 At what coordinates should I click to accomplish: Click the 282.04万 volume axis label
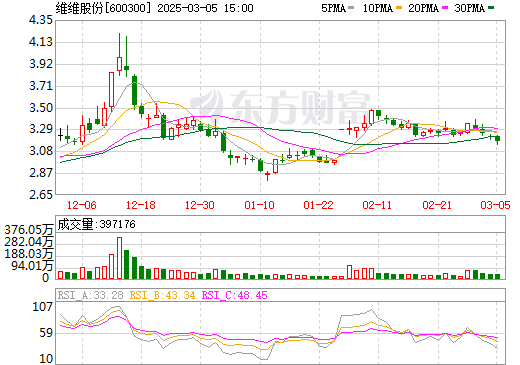click(29, 242)
